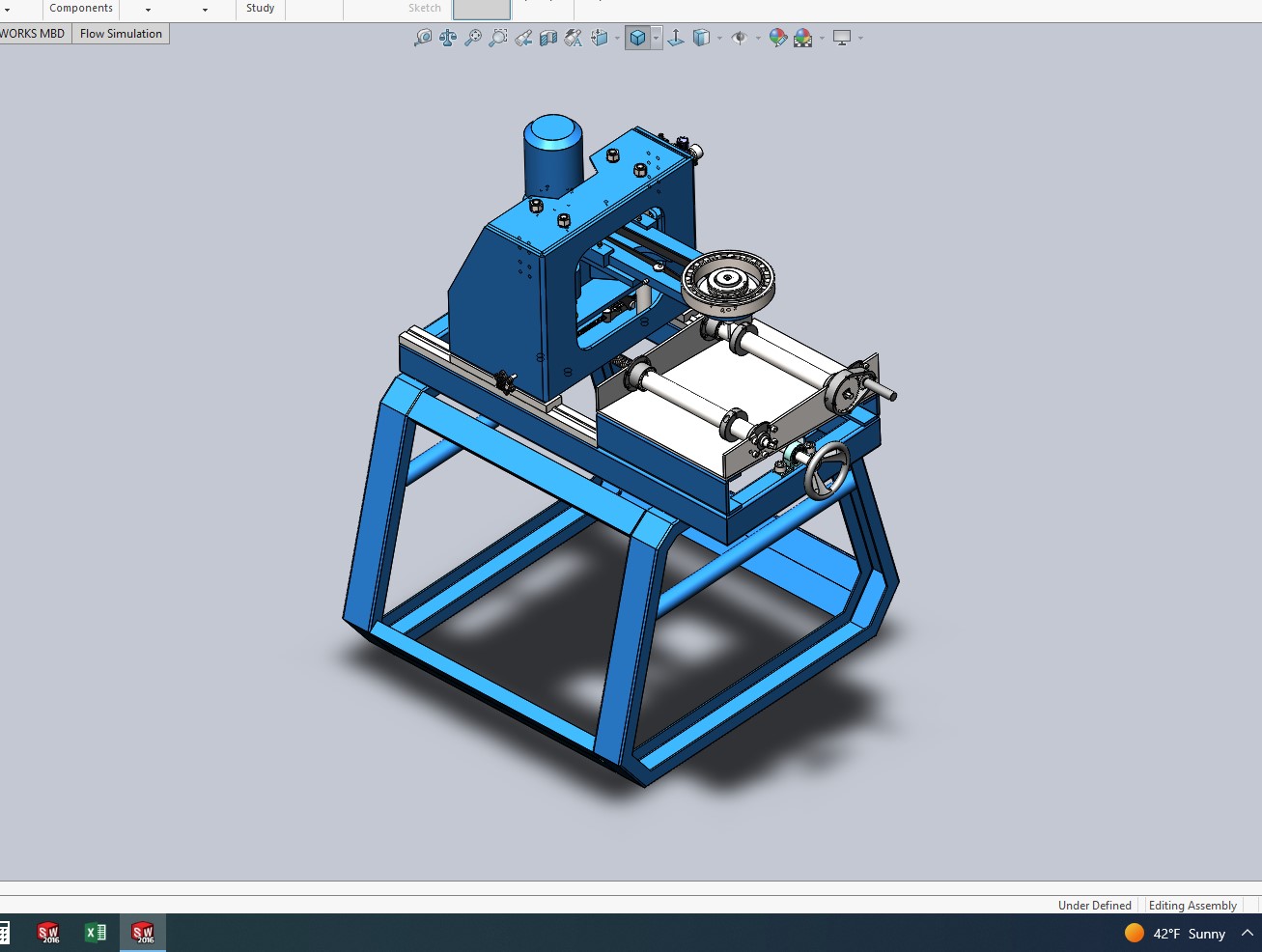The image size is (1262, 952).
Task: Expand the View Settings monitor dropdown arrow
Action: 860,39
